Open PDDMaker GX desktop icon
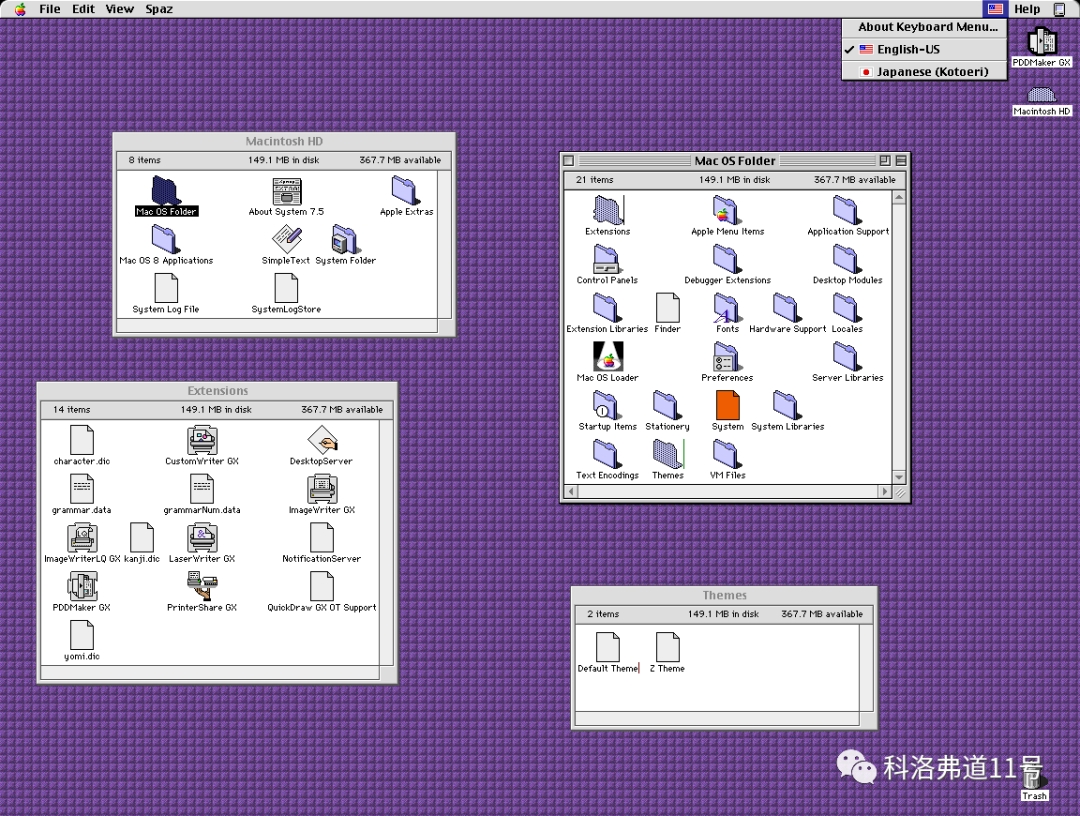 pos(1041,42)
